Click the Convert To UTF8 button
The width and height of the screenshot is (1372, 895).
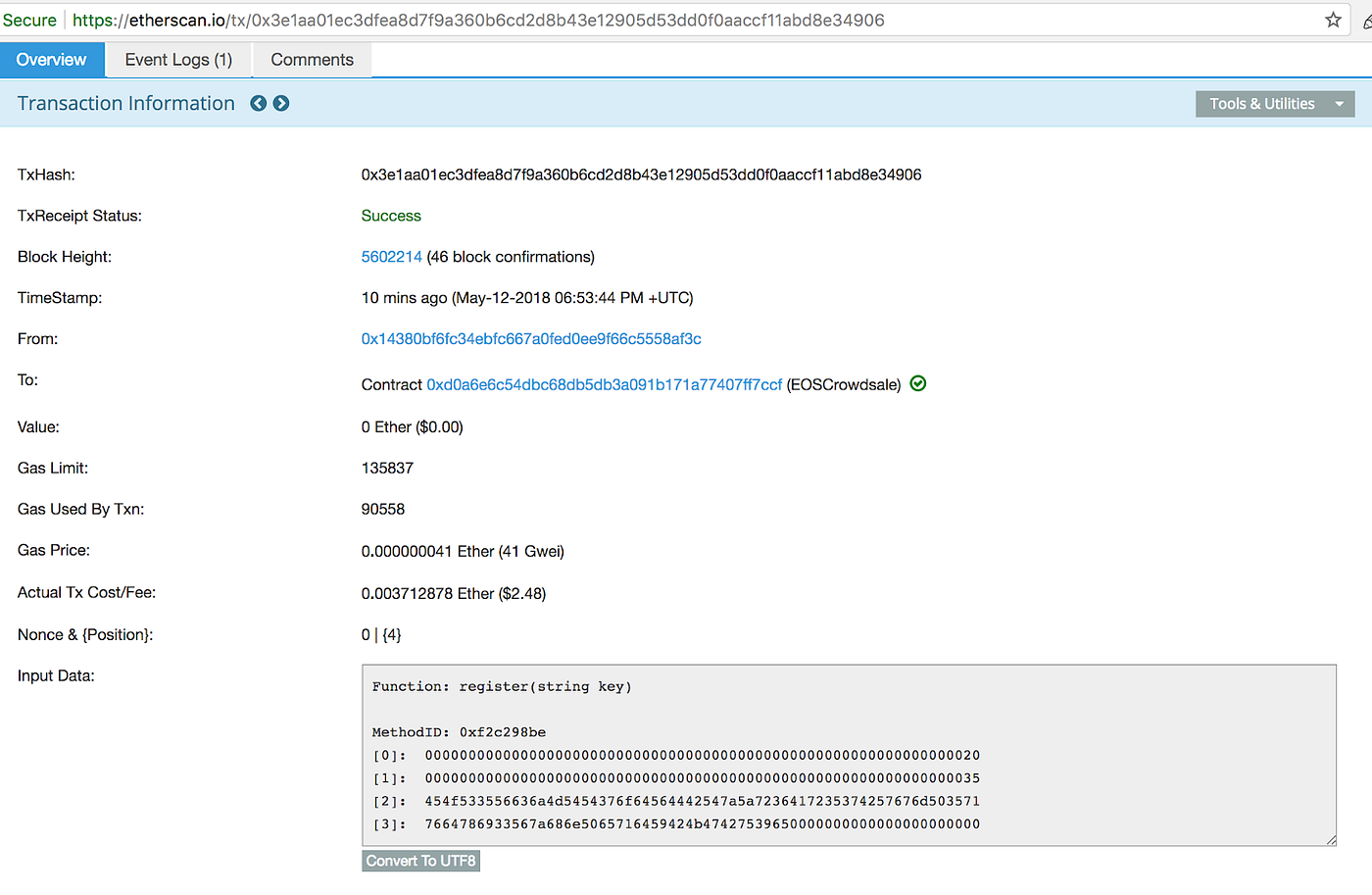tap(421, 861)
